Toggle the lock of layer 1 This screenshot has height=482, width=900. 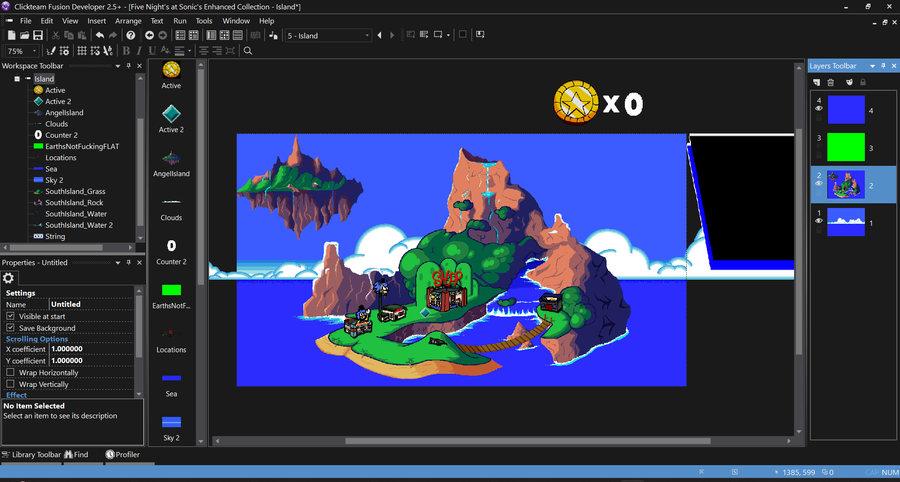tap(819, 231)
